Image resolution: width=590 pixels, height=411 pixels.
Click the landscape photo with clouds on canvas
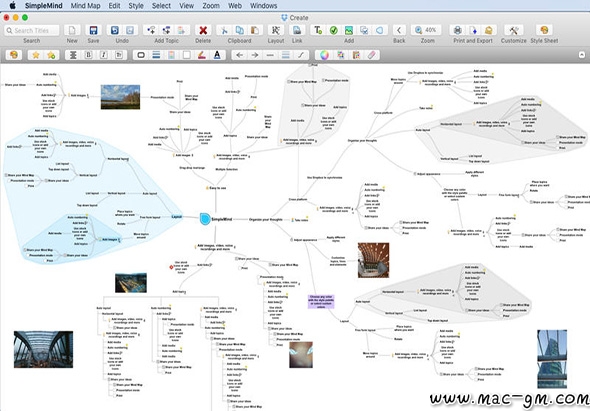(120, 97)
